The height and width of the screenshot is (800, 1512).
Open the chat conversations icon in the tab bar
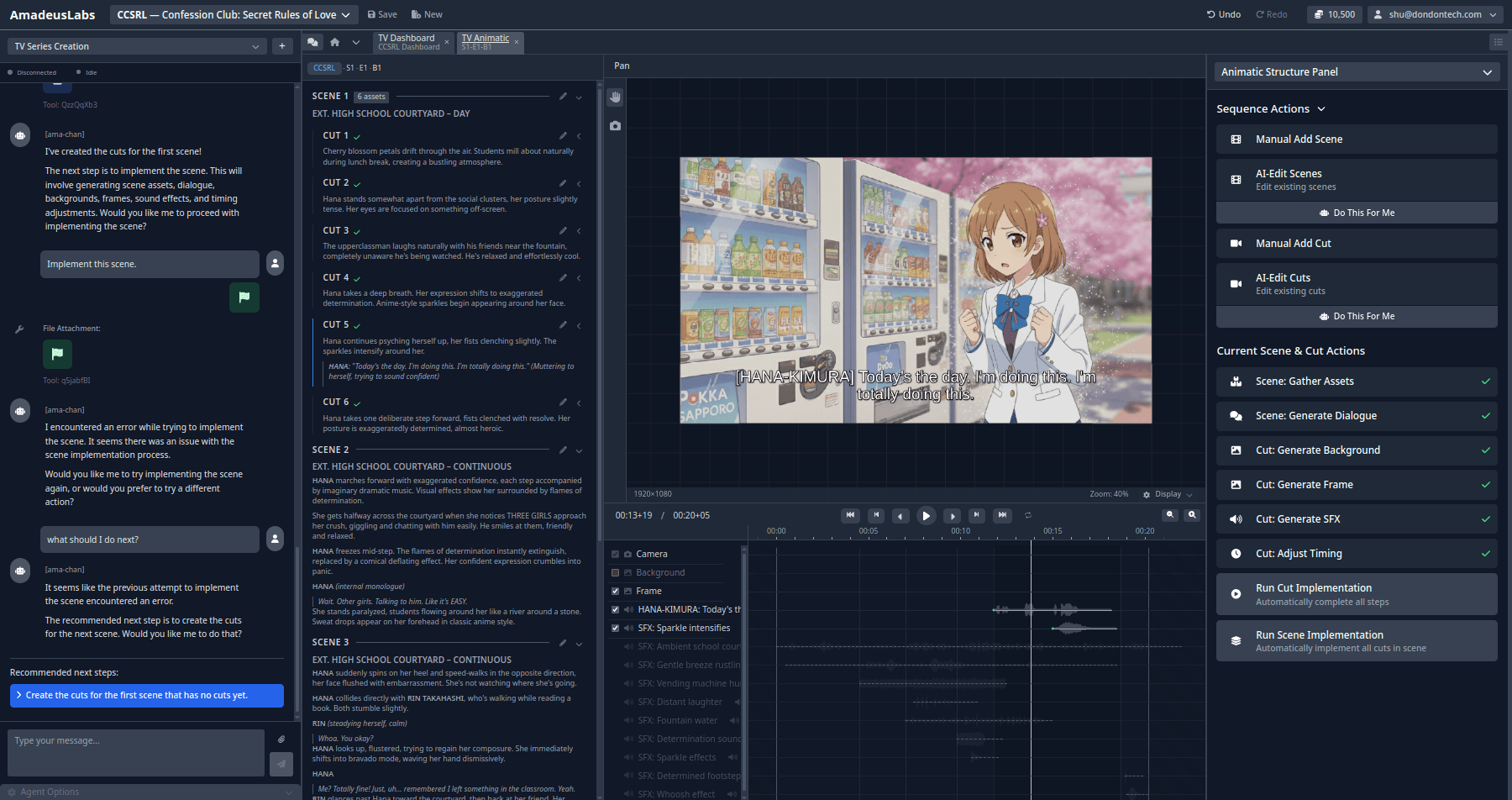313,40
